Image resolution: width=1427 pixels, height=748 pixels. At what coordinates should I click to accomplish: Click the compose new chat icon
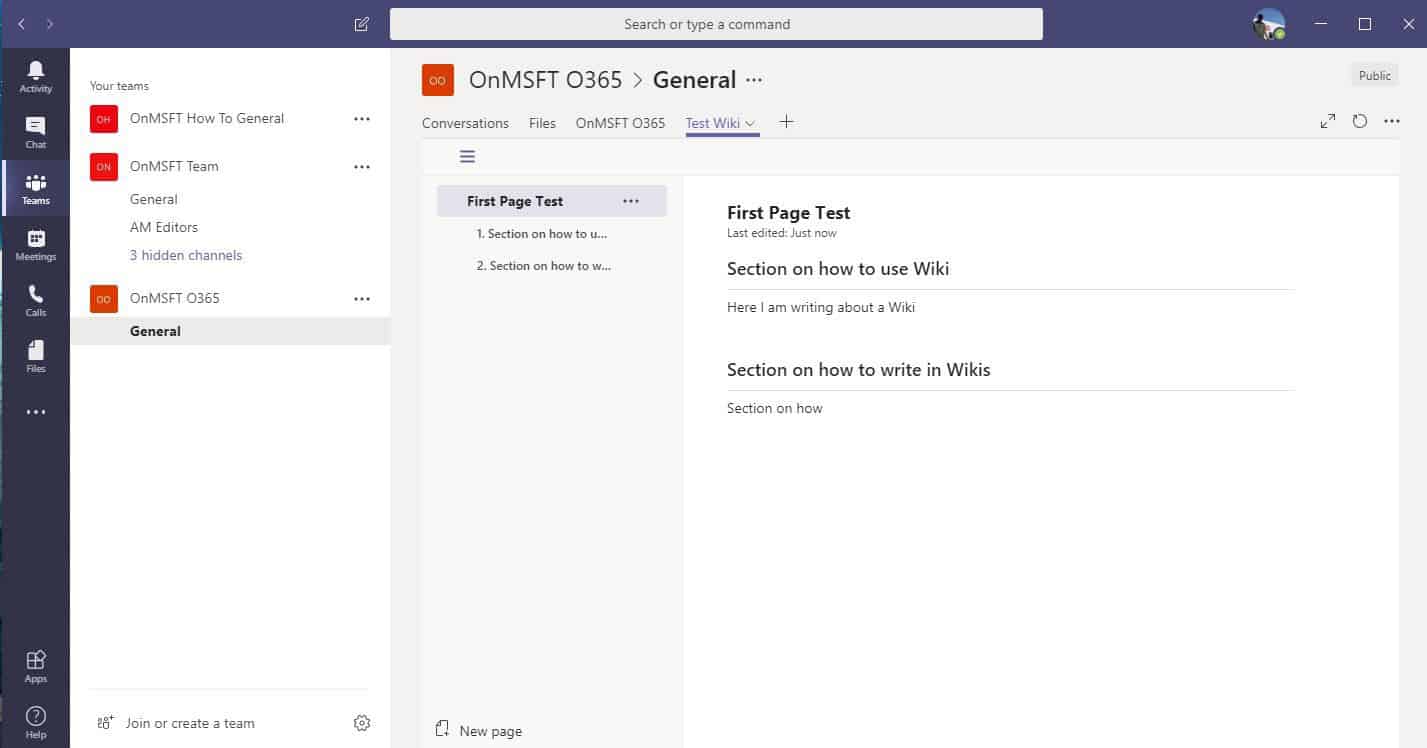(362, 24)
